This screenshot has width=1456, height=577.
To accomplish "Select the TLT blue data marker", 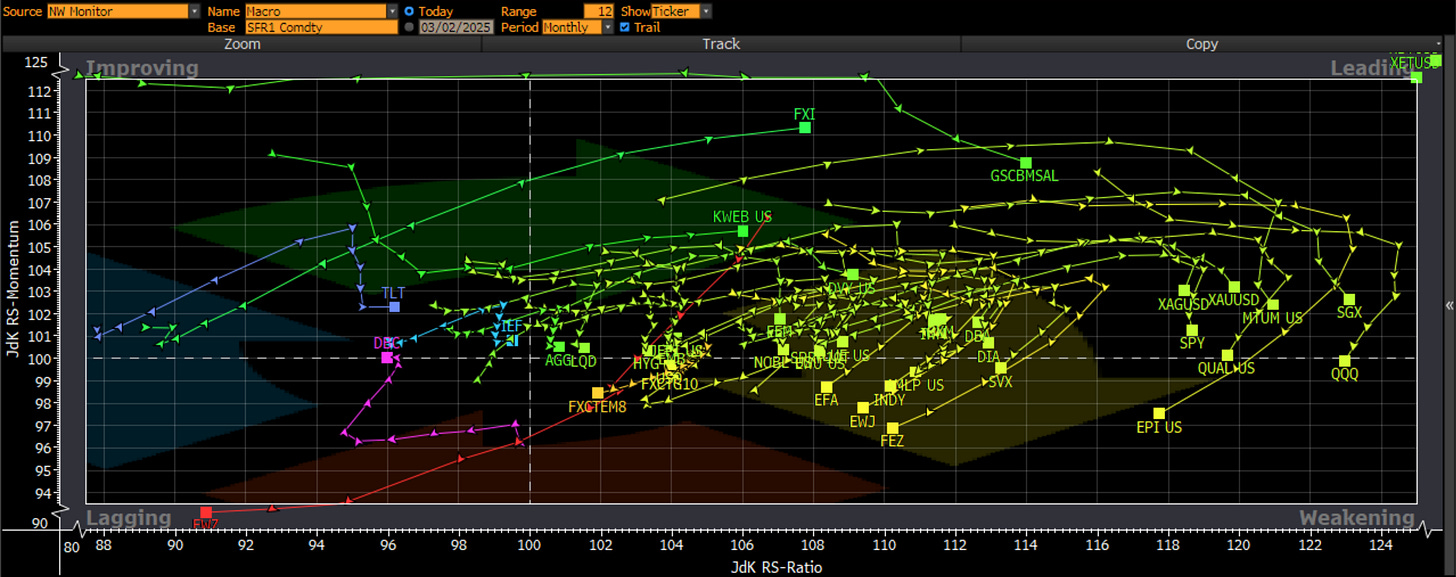I will click(394, 306).
